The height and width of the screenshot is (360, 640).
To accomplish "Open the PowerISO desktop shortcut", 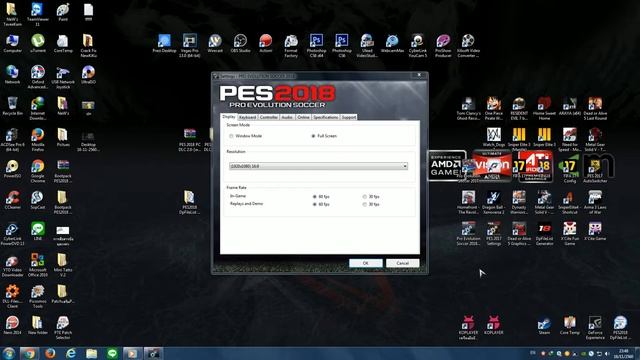I will 12,169.
